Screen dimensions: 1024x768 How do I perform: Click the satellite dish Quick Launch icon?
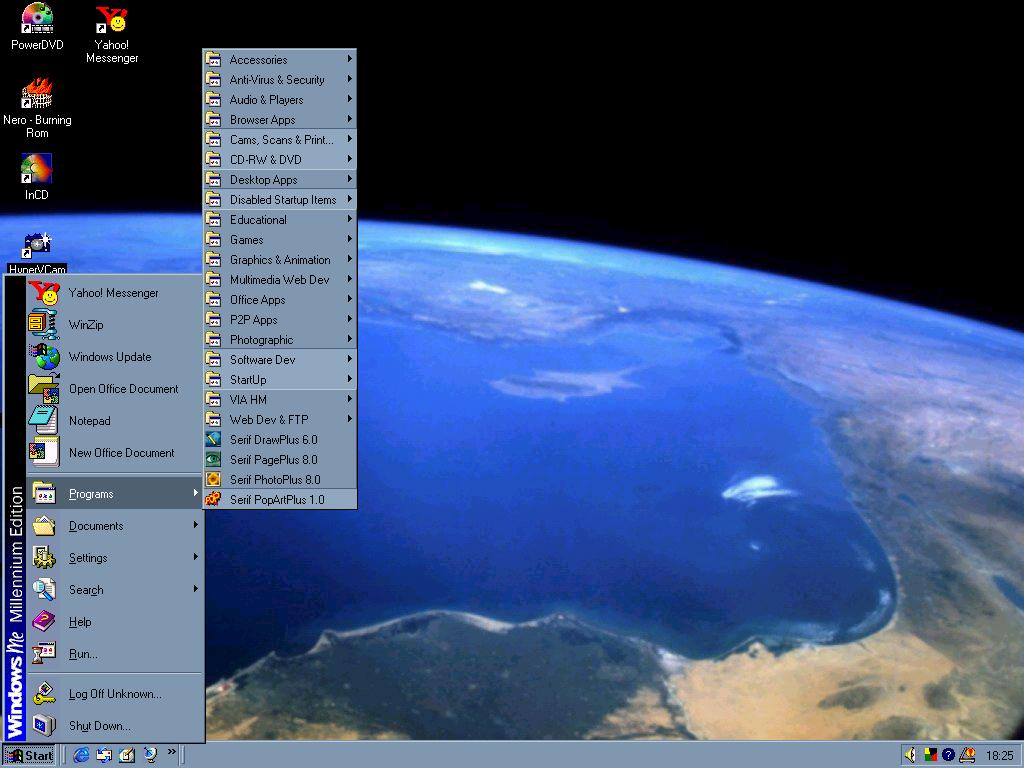click(150, 755)
